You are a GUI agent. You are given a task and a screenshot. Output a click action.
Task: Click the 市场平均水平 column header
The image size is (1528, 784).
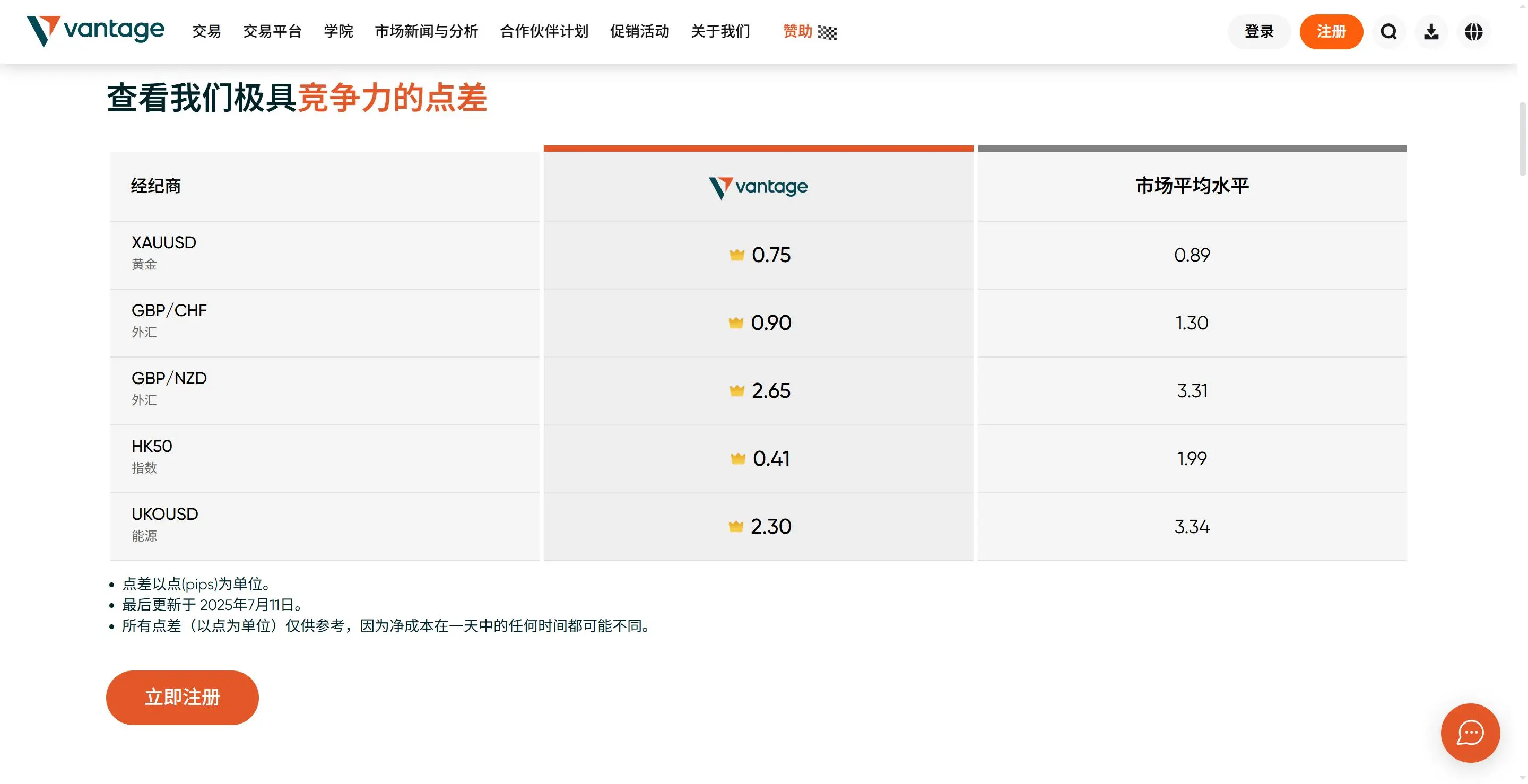pyautogui.click(x=1192, y=186)
